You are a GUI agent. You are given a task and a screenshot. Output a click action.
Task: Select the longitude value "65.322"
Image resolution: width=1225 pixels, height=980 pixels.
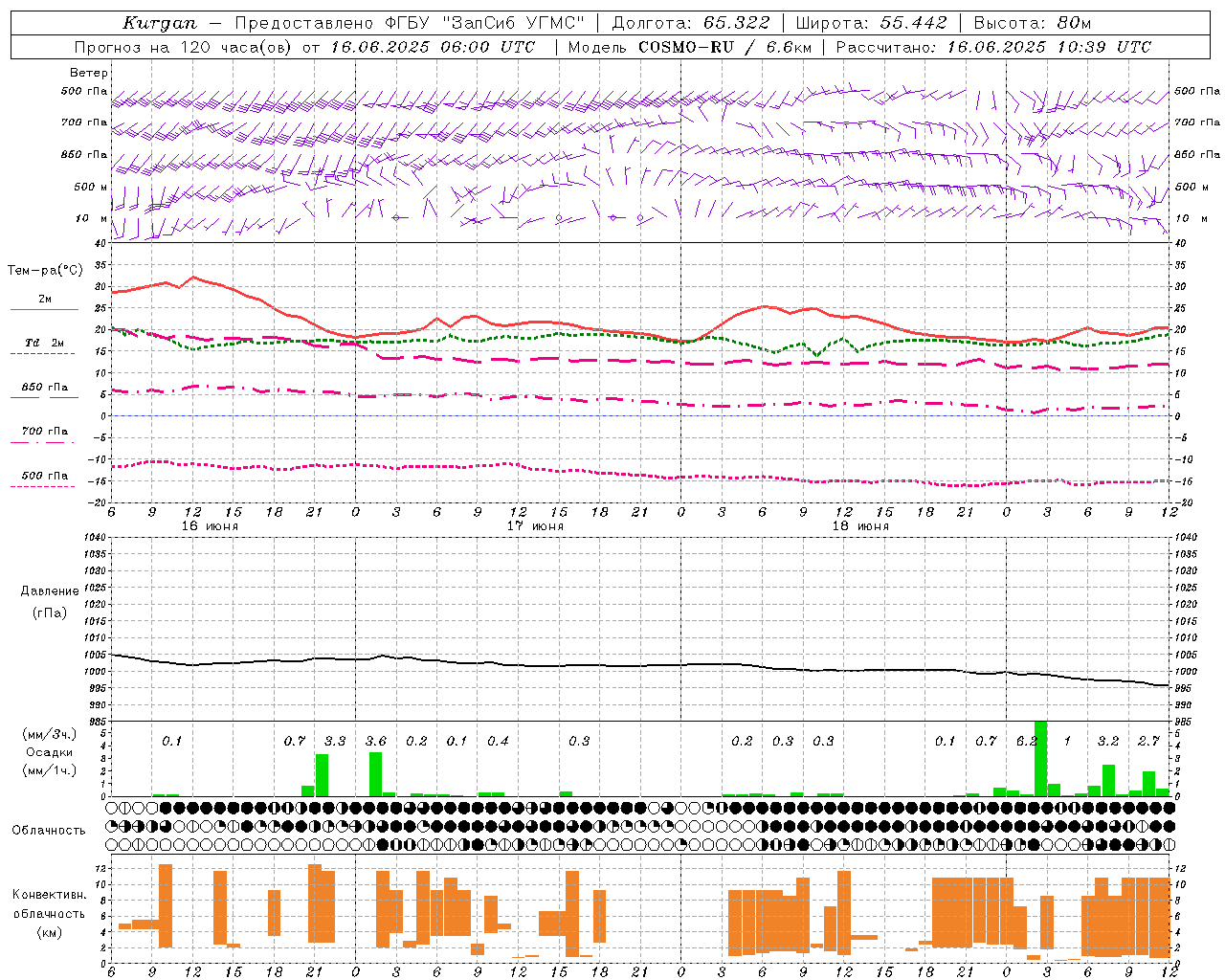point(736,23)
